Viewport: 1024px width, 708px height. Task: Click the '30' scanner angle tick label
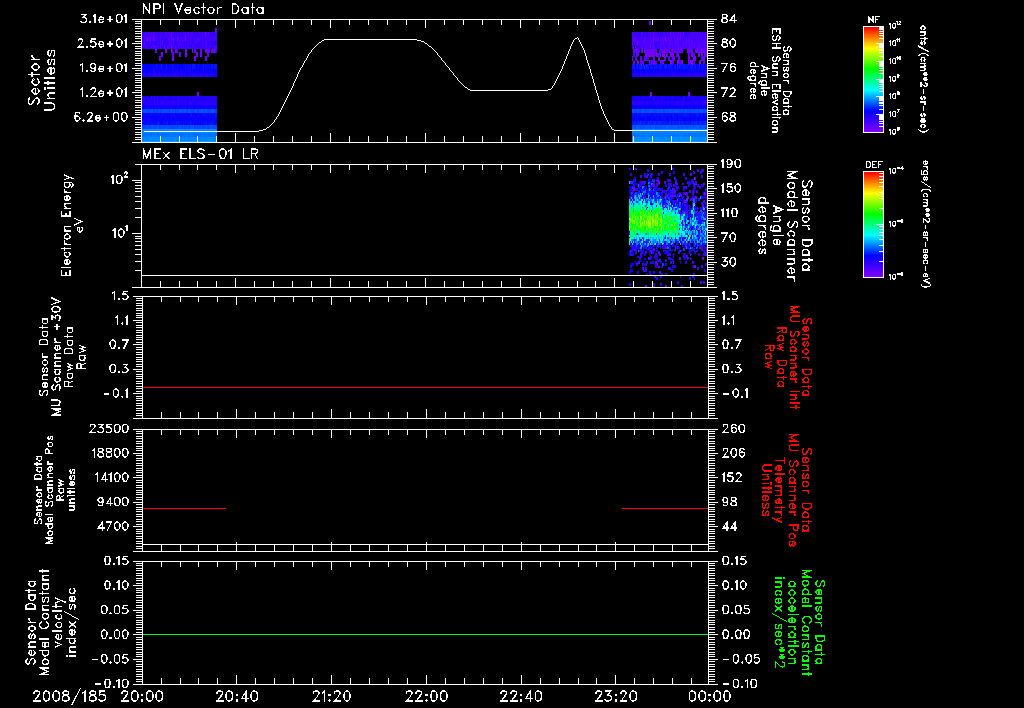click(729, 262)
